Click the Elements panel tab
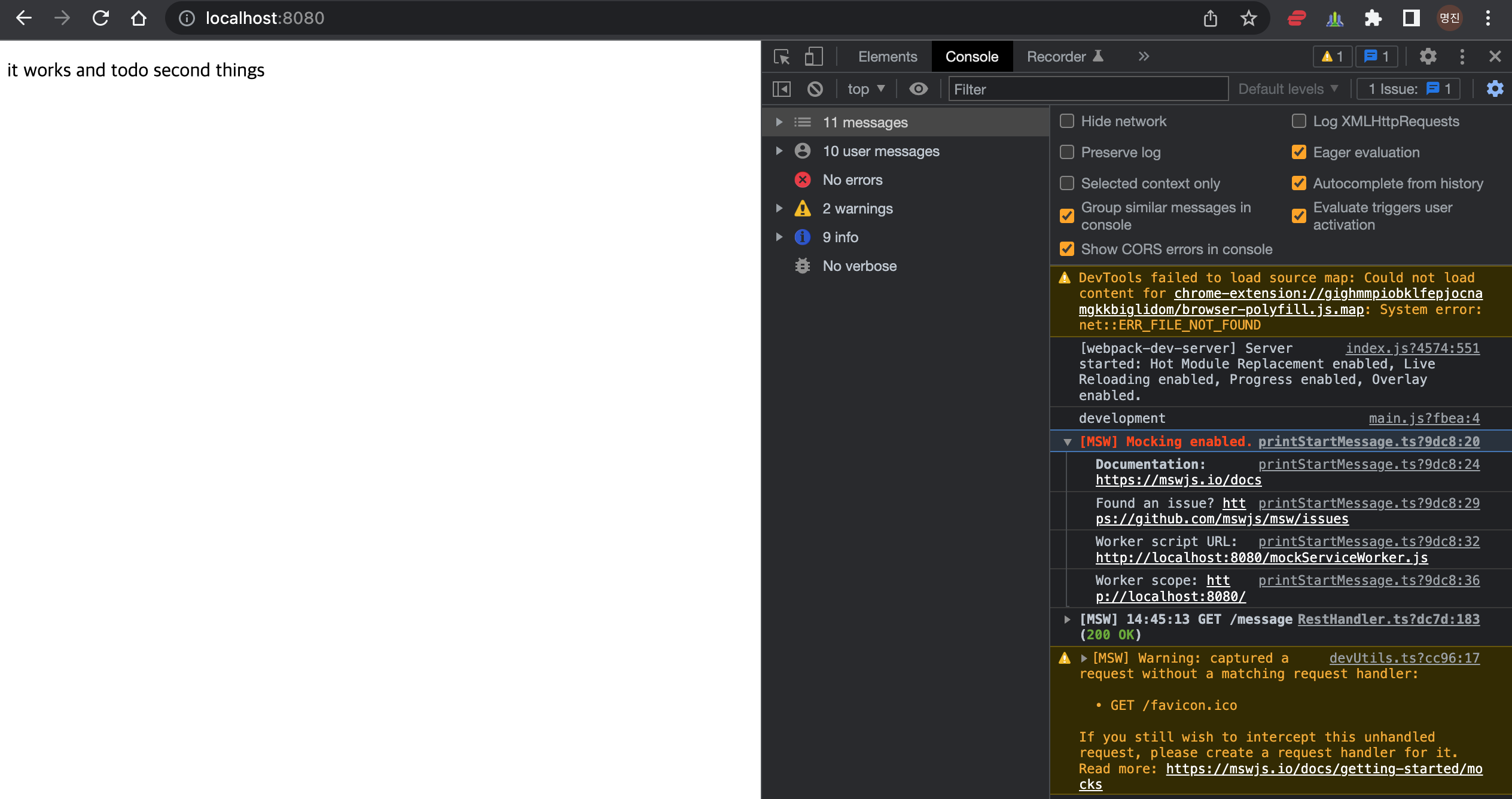This screenshot has height=799, width=1512. (887, 56)
